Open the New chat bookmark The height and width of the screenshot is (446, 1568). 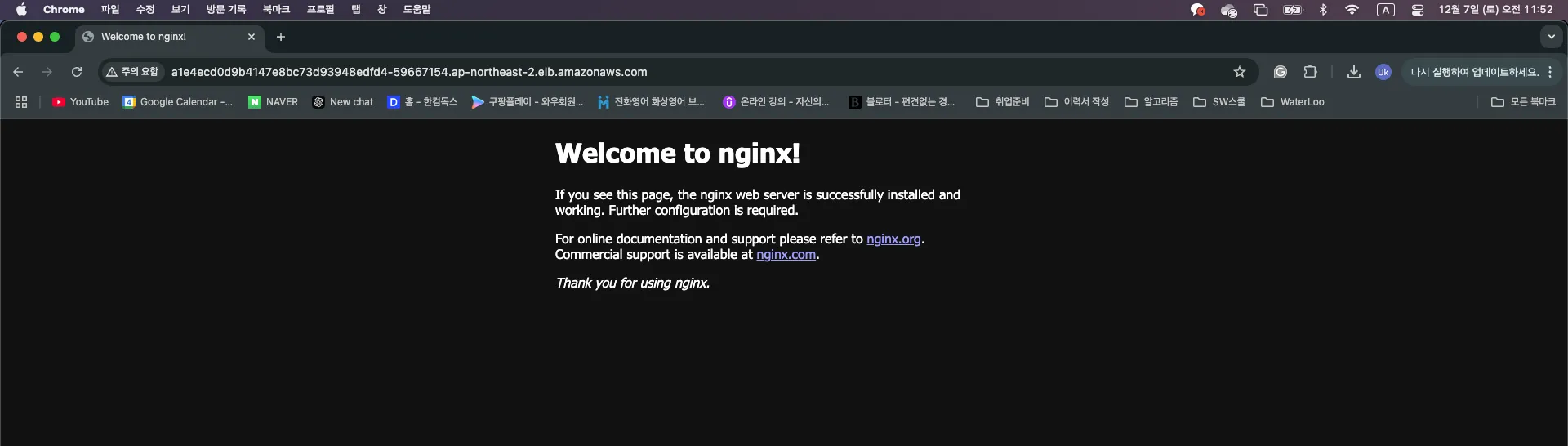pos(343,102)
